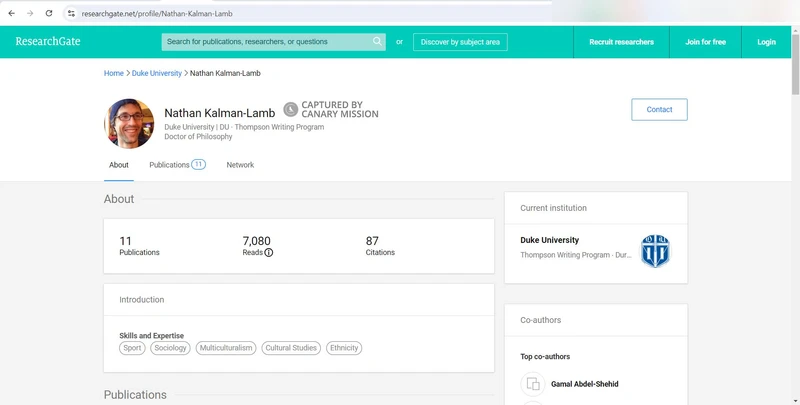Click Gamal Abdel-Shehid avatar icon
The image size is (800, 405).
[x=533, y=384]
